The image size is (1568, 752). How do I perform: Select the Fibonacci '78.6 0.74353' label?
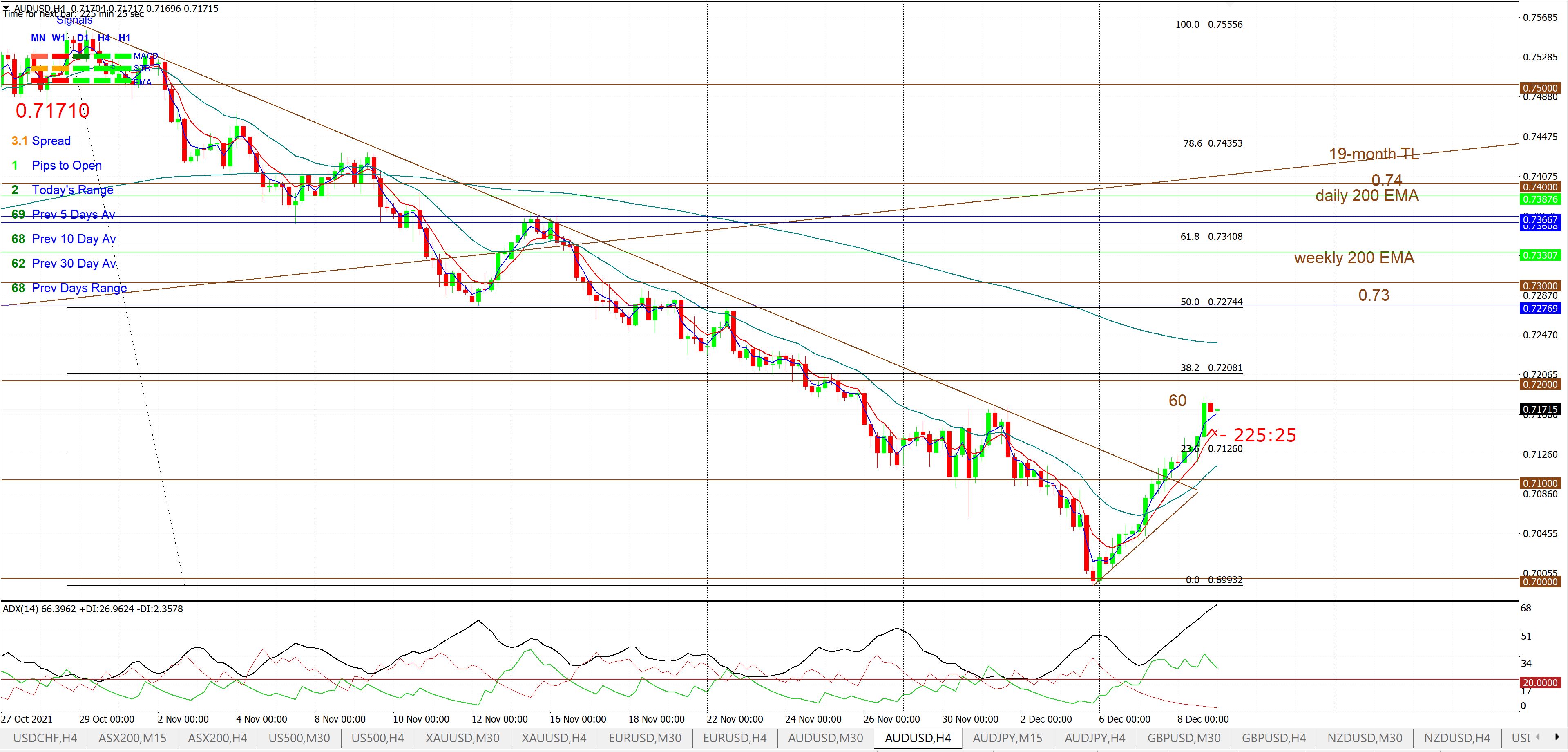coord(1213,144)
